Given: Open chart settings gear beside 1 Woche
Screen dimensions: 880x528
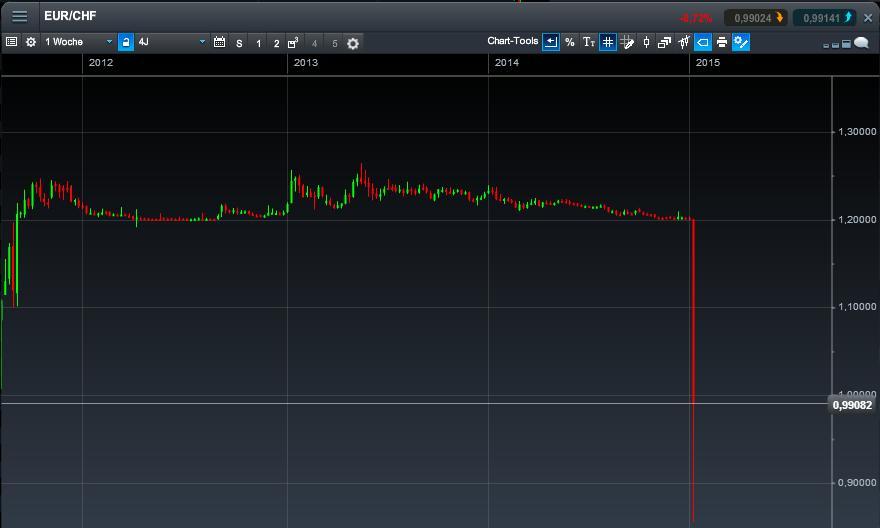Looking at the screenshot, I should pos(31,42).
